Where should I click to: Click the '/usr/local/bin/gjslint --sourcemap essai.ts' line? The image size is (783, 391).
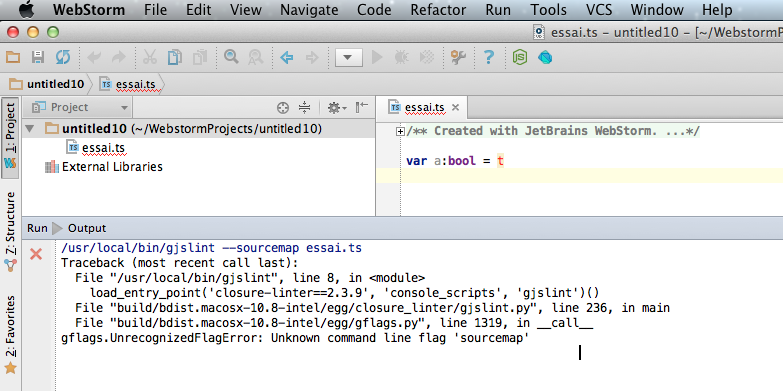coord(211,248)
